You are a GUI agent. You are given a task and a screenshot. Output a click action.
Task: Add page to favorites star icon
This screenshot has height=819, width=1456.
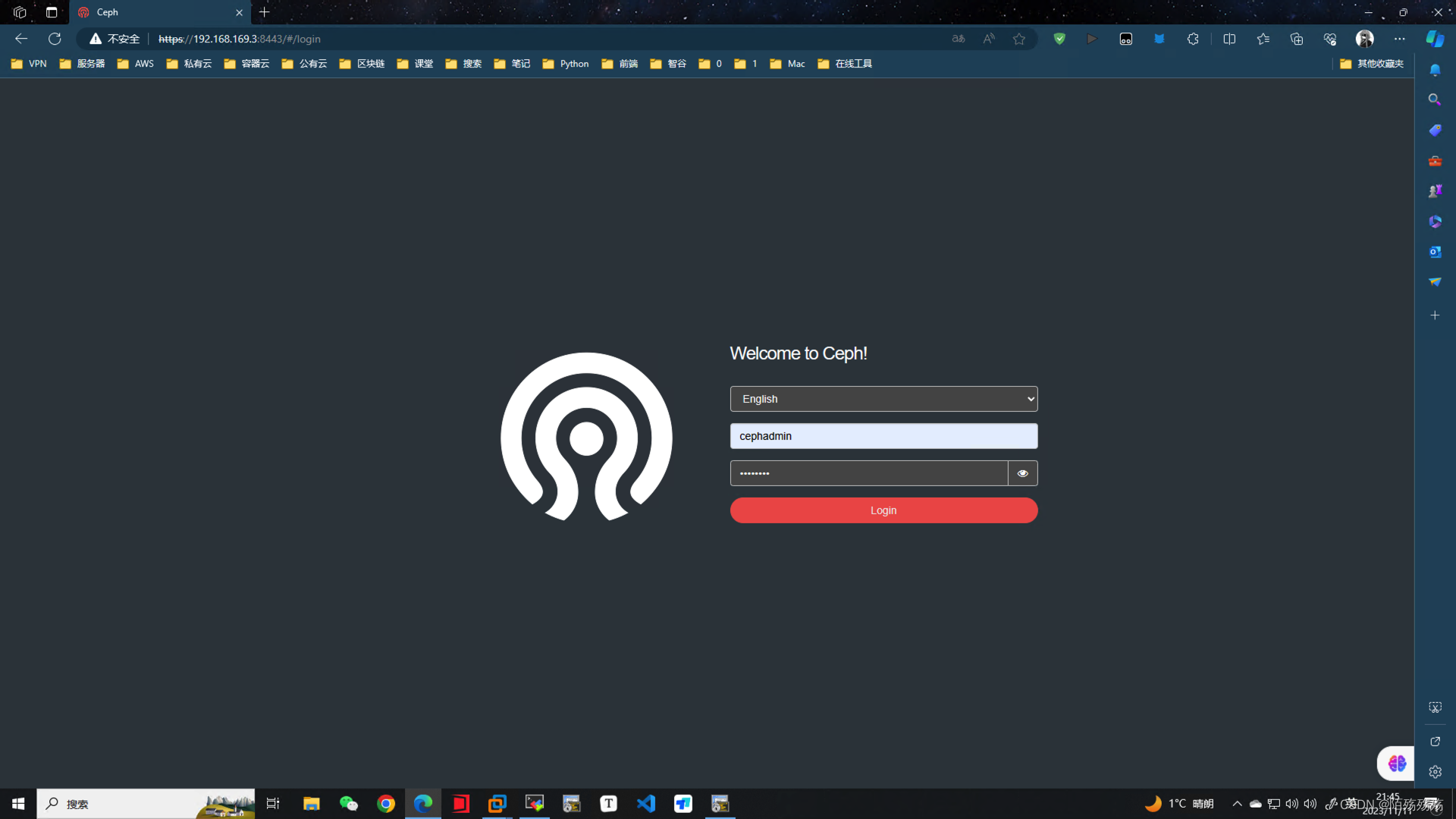(1019, 39)
